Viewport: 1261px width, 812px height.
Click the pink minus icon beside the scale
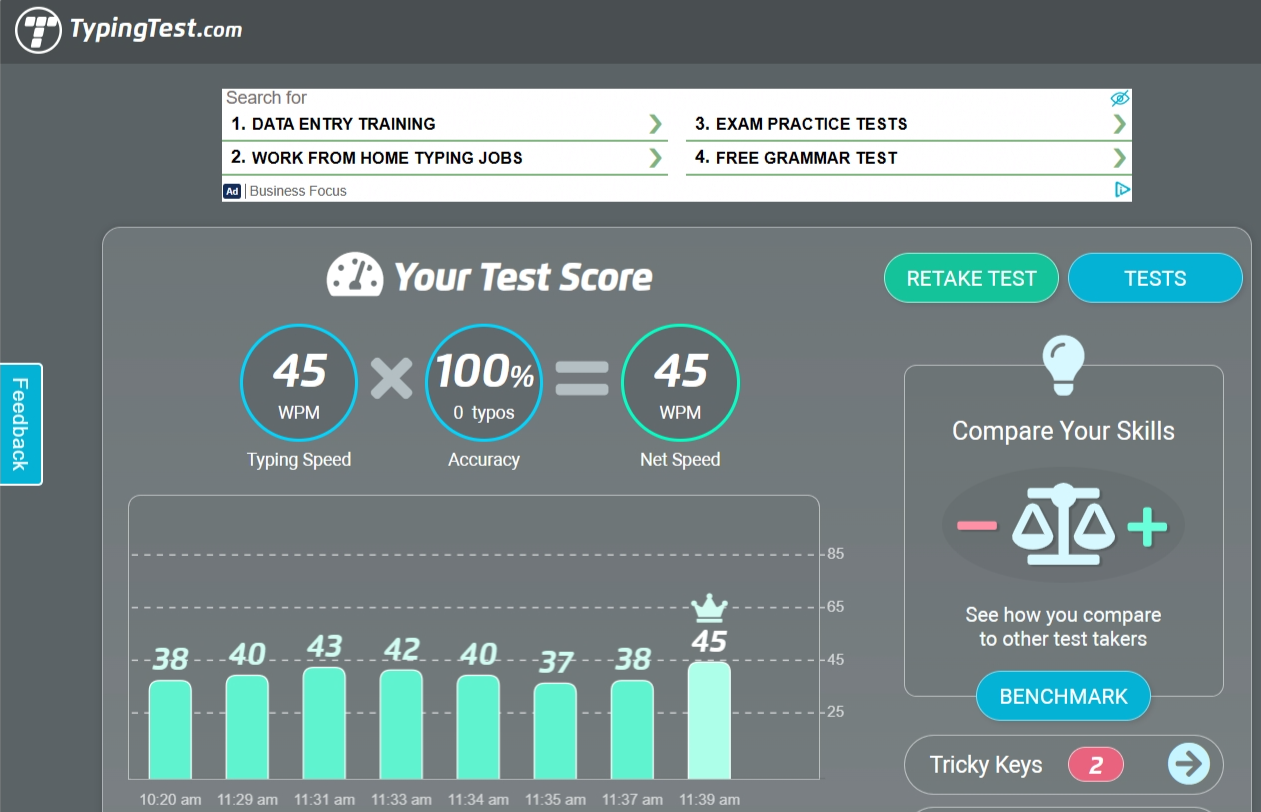977,525
